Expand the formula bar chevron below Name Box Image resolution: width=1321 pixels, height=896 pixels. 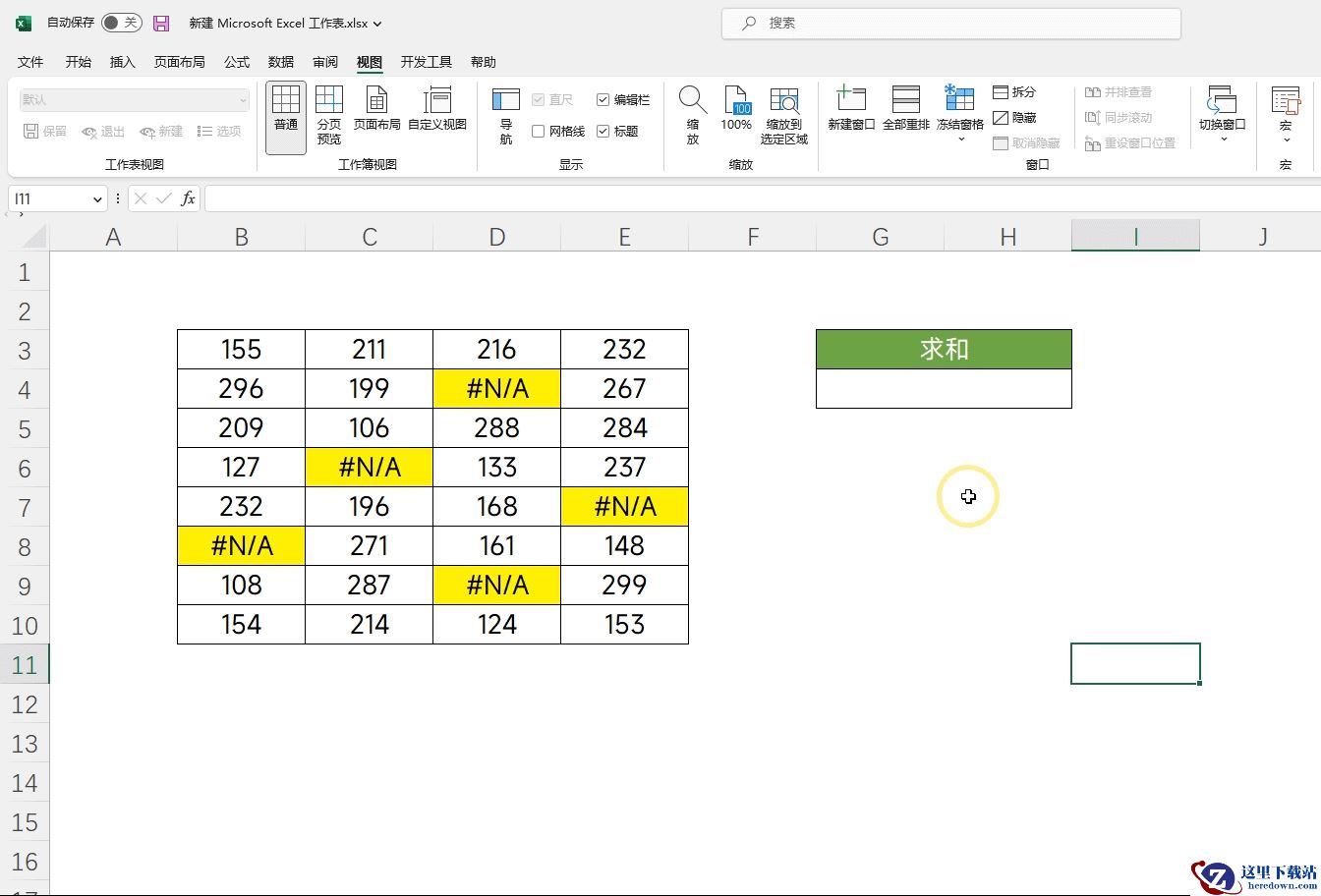click(21, 214)
